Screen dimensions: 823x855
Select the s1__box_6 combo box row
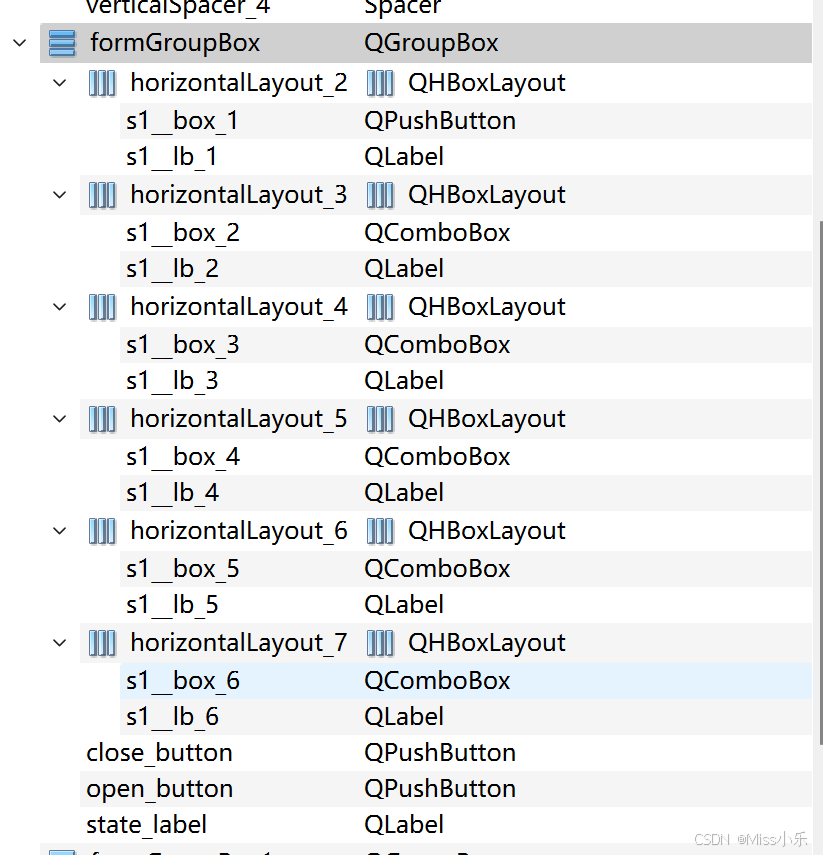tap(183, 680)
